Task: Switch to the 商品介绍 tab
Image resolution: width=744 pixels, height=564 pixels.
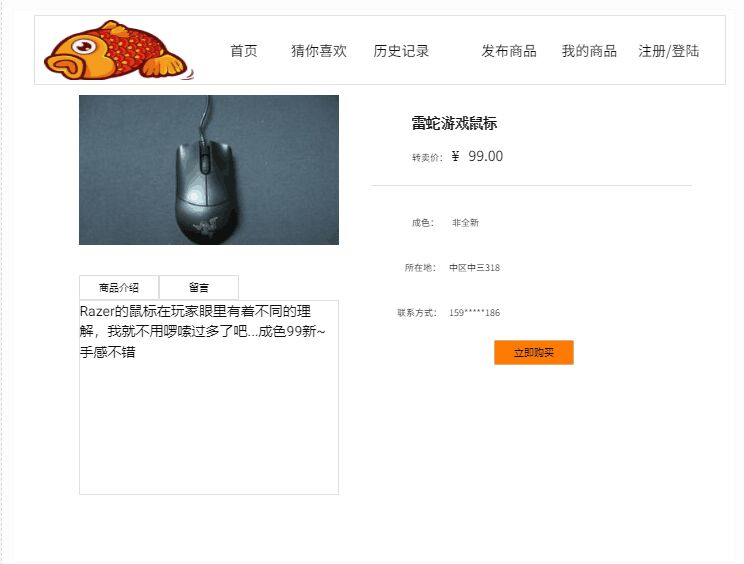Action: click(119, 287)
